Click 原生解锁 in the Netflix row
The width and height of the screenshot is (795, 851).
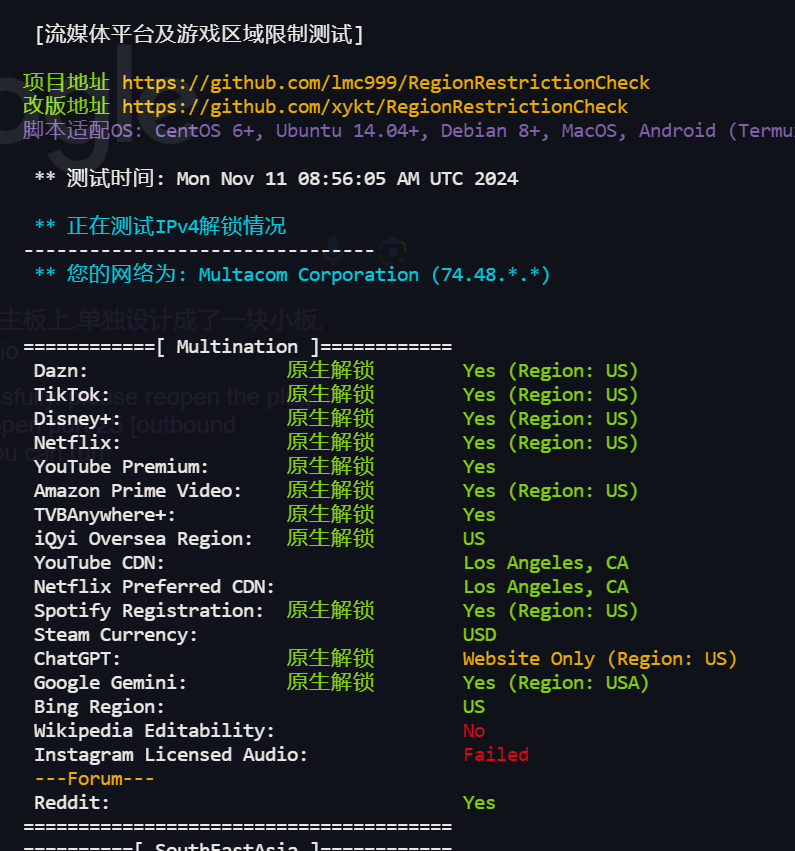[330, 442]
